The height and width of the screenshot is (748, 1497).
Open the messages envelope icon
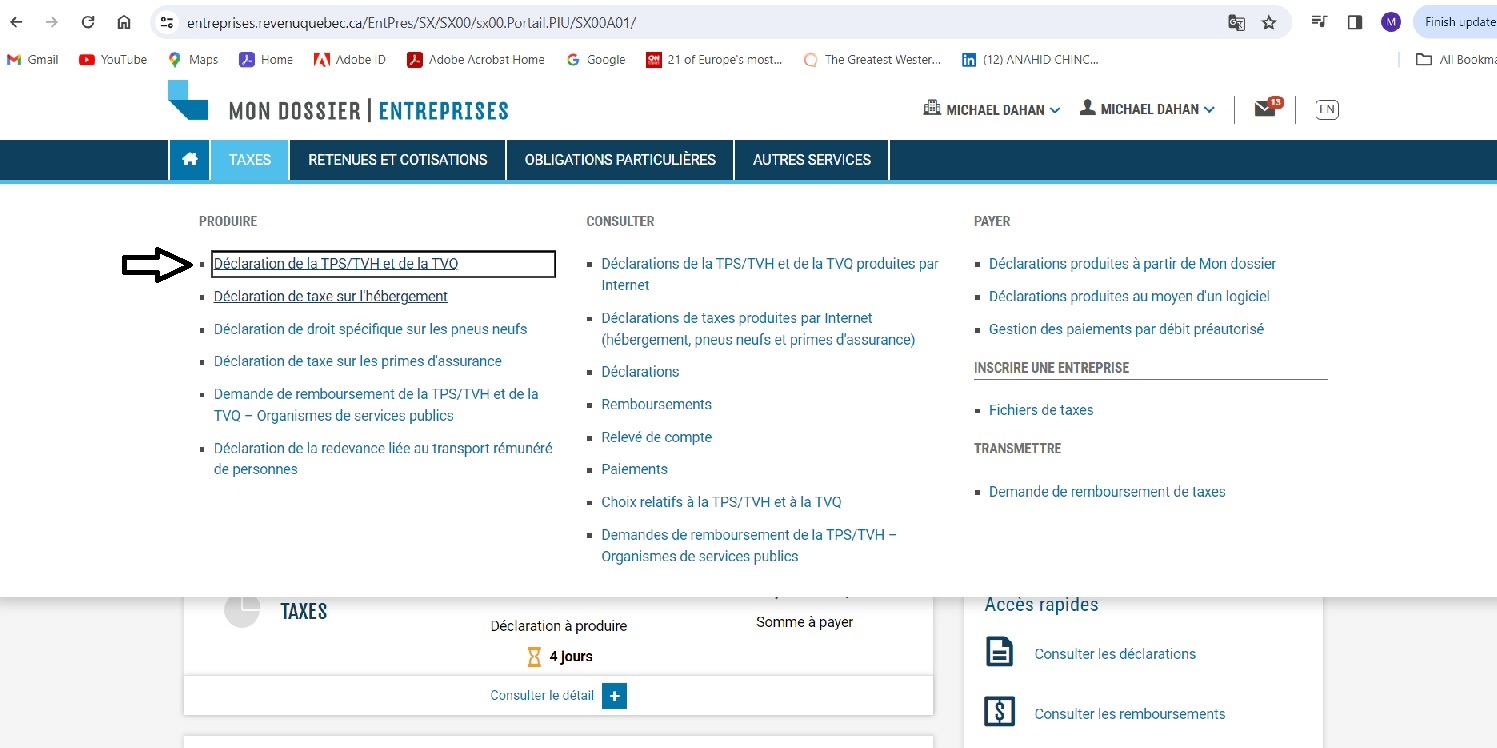(x=1265, y=109)
